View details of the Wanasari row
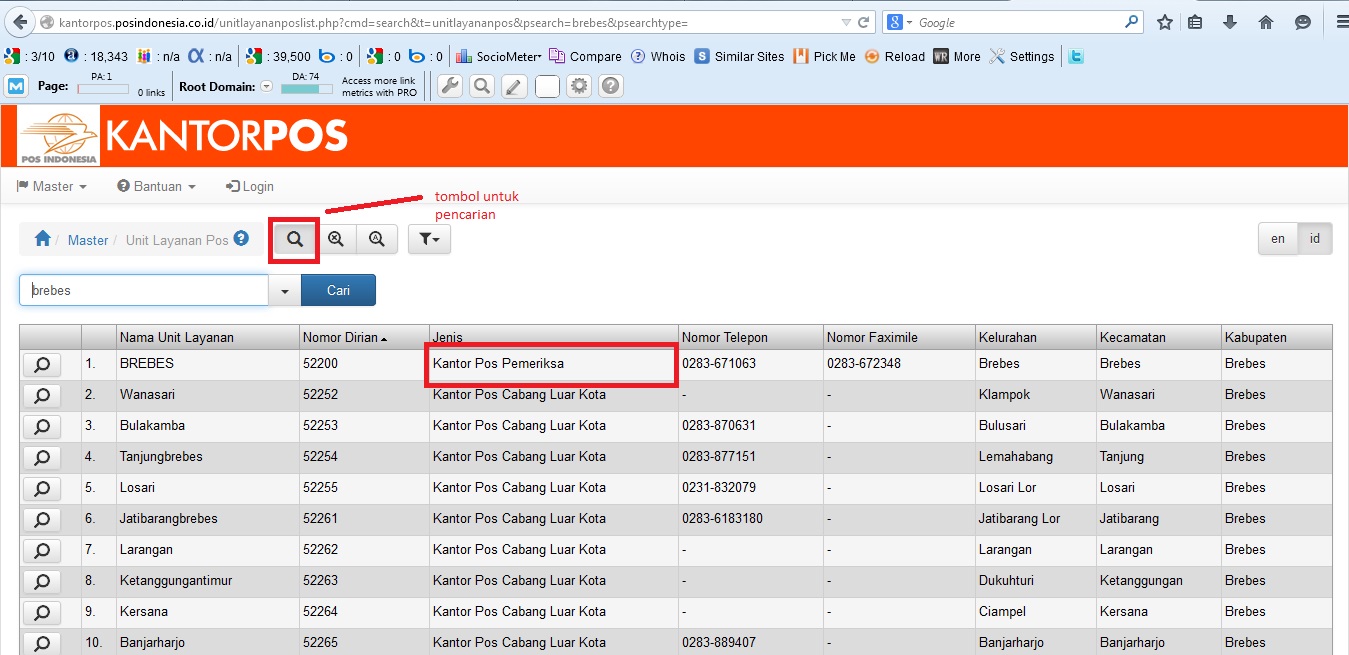The image size is (1349, 655). [42, 396]
